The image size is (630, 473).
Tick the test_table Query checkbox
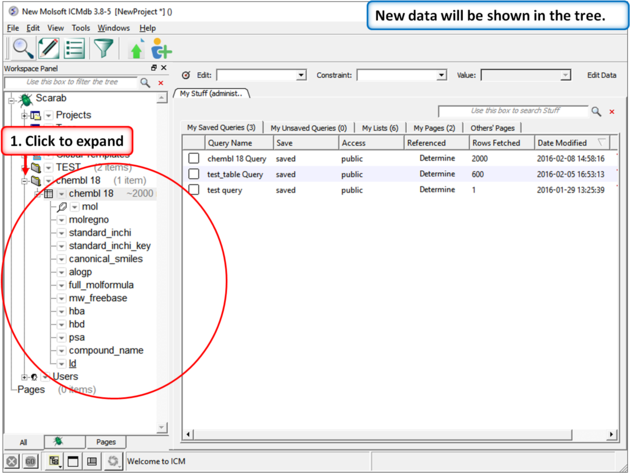coord(194,174)
